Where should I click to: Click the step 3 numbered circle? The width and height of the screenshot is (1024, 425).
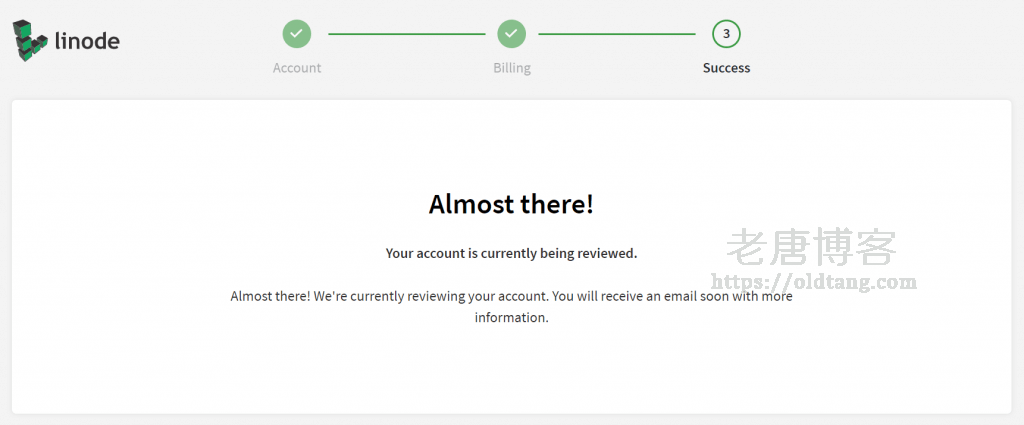[x=726, y=34]
